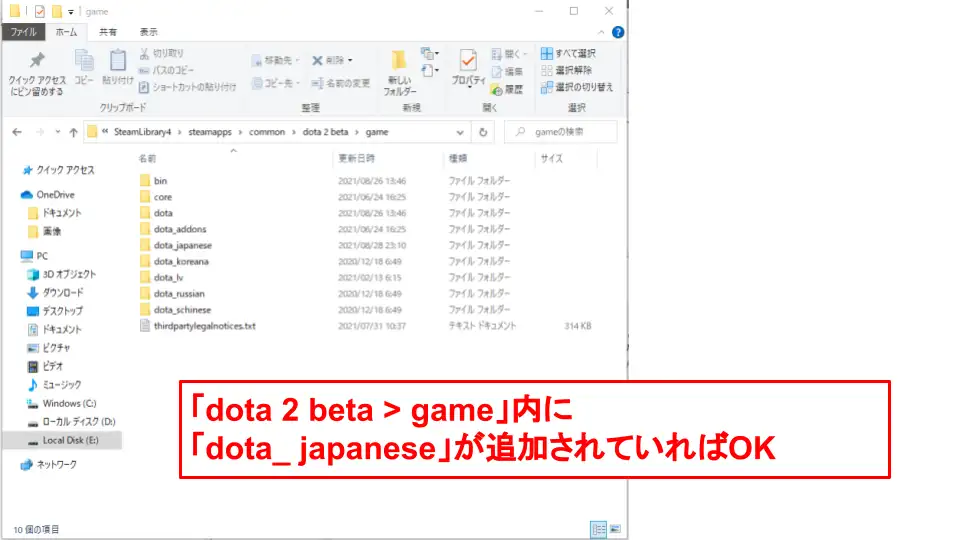Click Invert Selection (選択の切り替え)
Screen dimensions: 960x540
click(x=577, y=87)
